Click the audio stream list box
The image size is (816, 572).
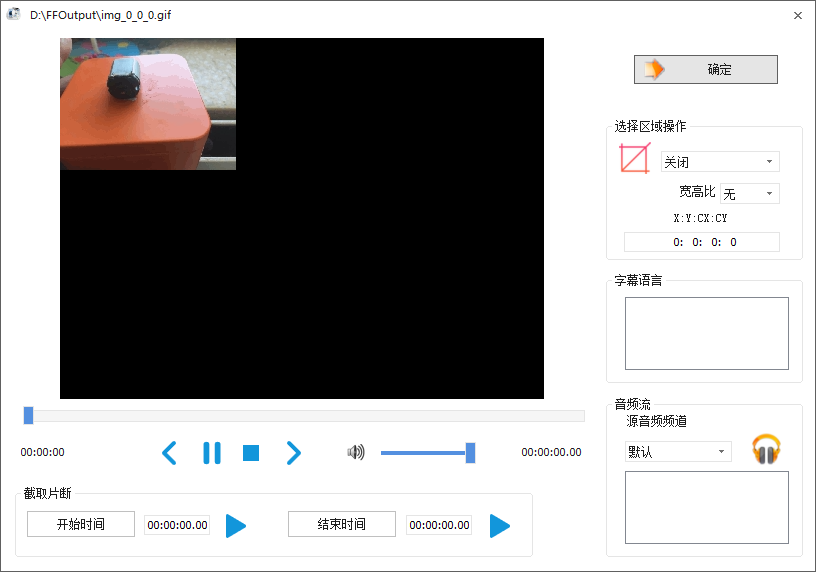tap(706, 507)
